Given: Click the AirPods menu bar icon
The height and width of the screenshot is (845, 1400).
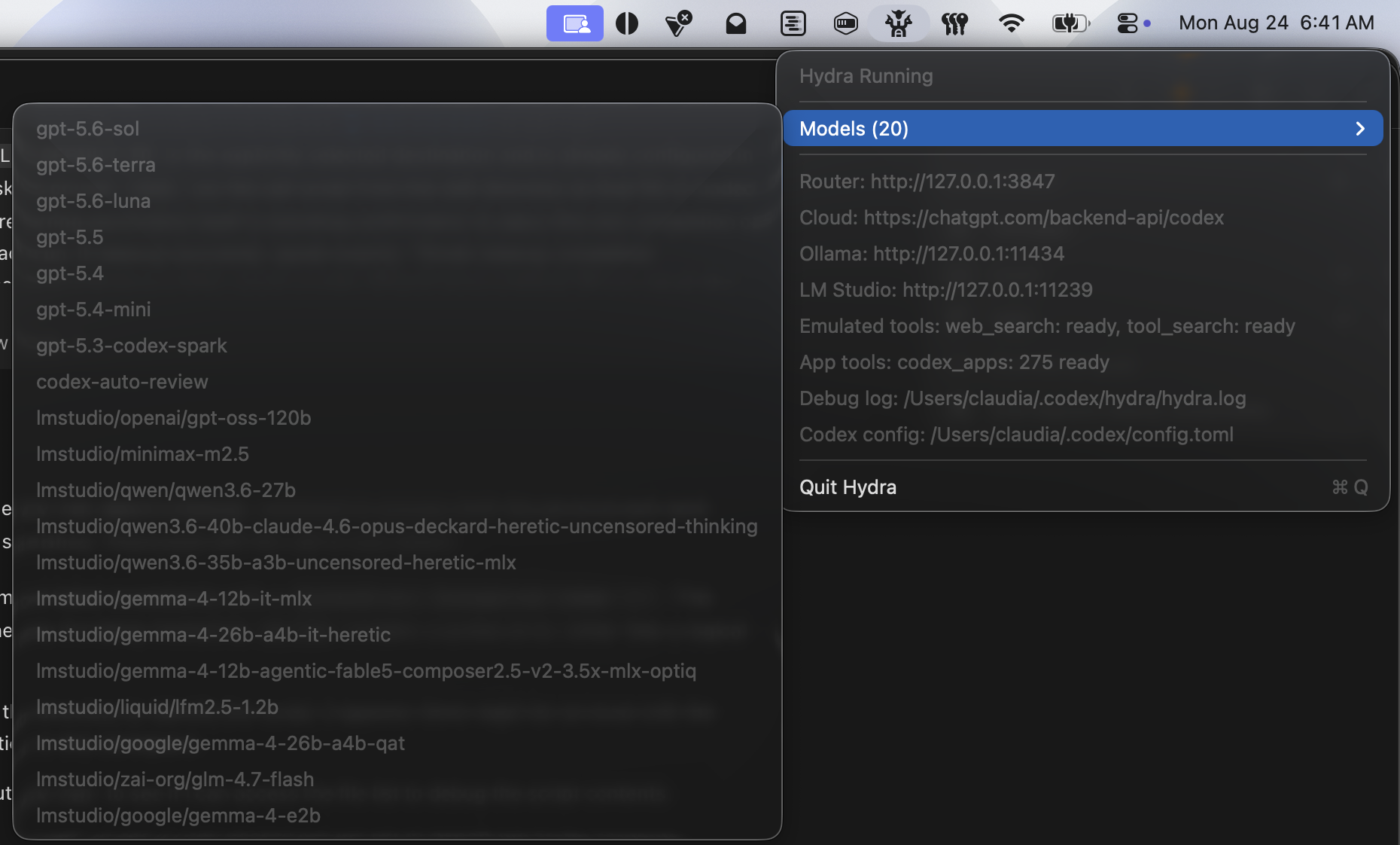Looking at the screenshot, I should pos(954,24).
